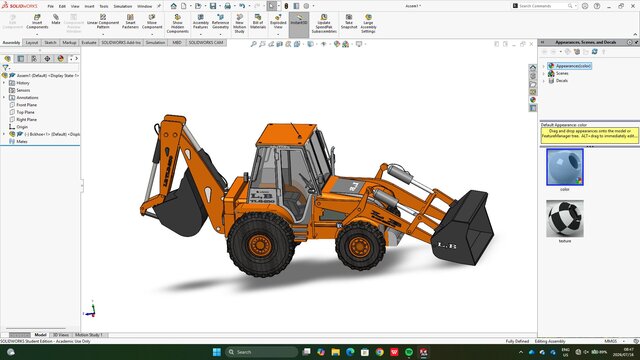Image resolution: width=640 pixels, height=360 pixels.
Task: Switch to the SOLIDWORKS CAM tab
Action: [206, 42]
